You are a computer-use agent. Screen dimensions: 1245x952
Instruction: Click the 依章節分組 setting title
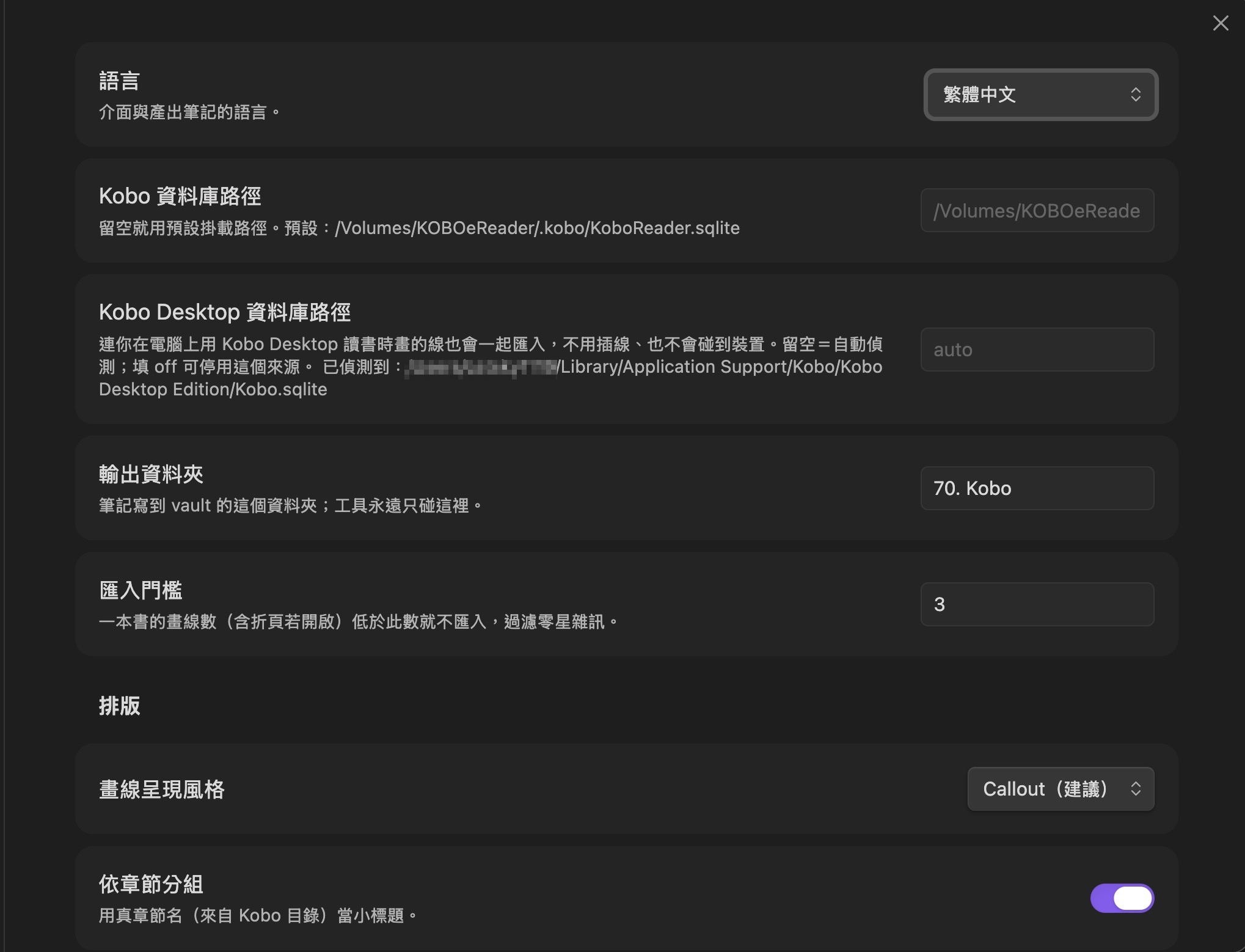(x=151, y=884)
